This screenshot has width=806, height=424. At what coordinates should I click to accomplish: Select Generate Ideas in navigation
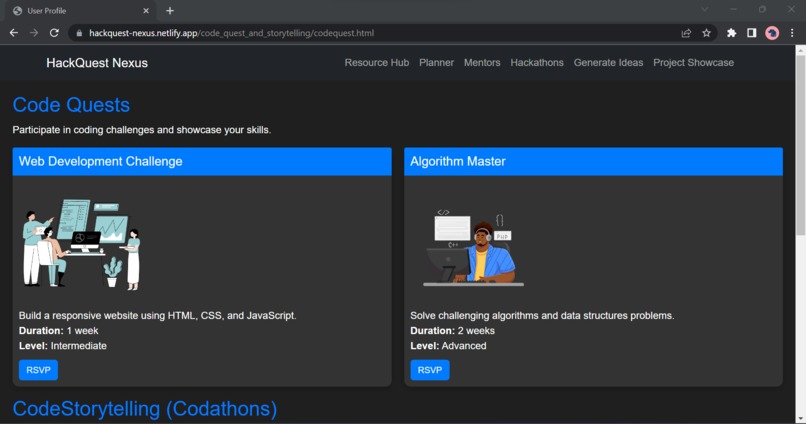point(609,63)
